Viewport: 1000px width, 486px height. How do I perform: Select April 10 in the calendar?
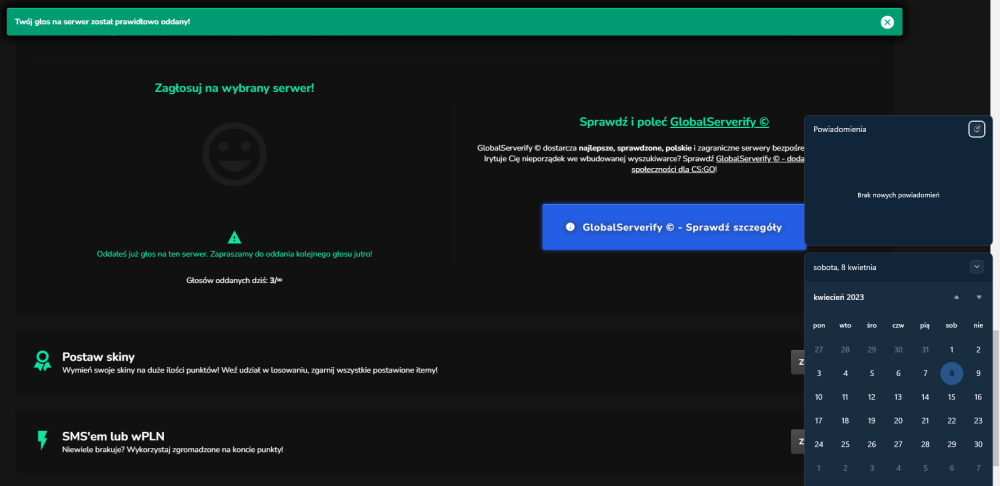coord(819,397)
